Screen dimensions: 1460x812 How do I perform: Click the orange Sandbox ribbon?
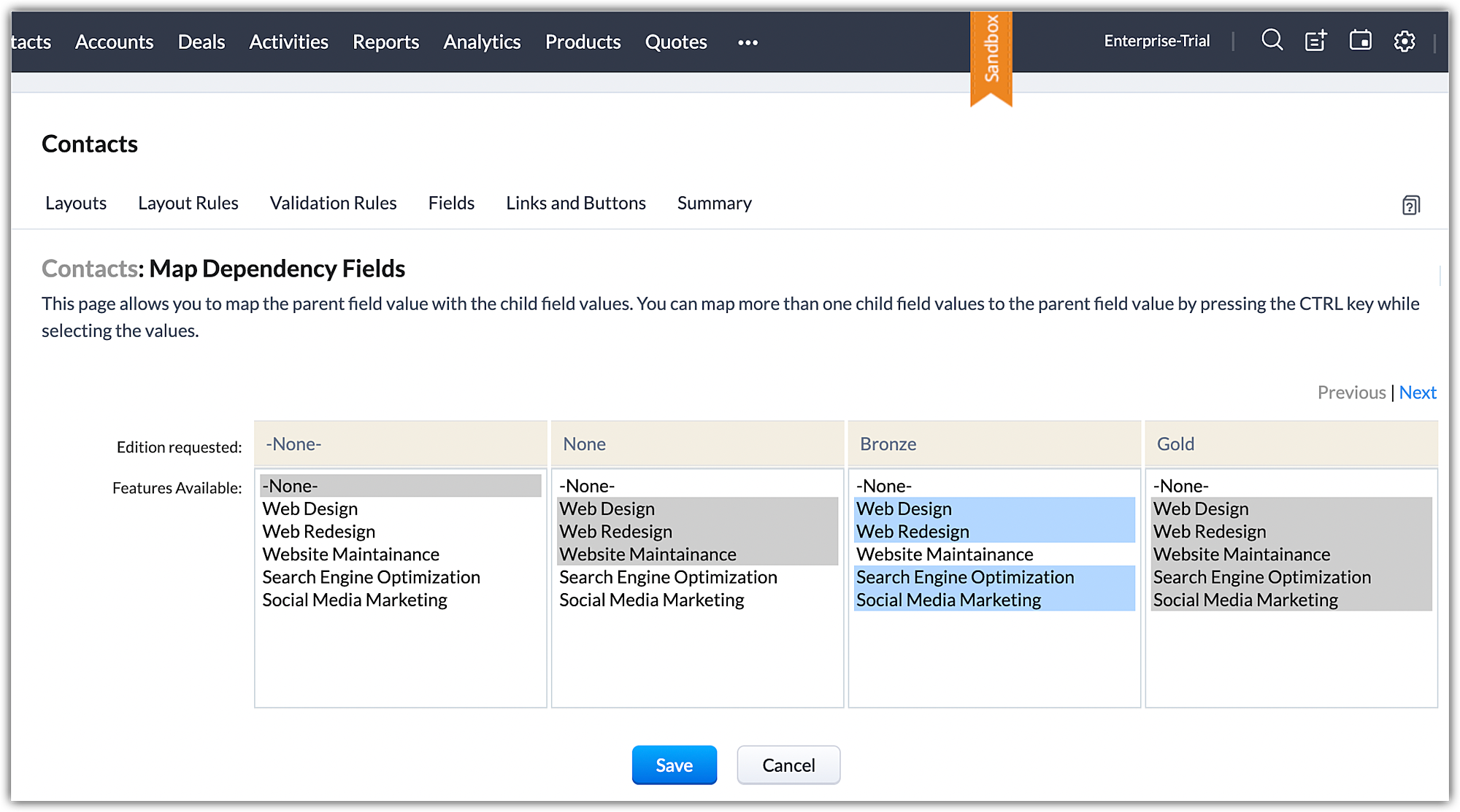coord(991,51)
